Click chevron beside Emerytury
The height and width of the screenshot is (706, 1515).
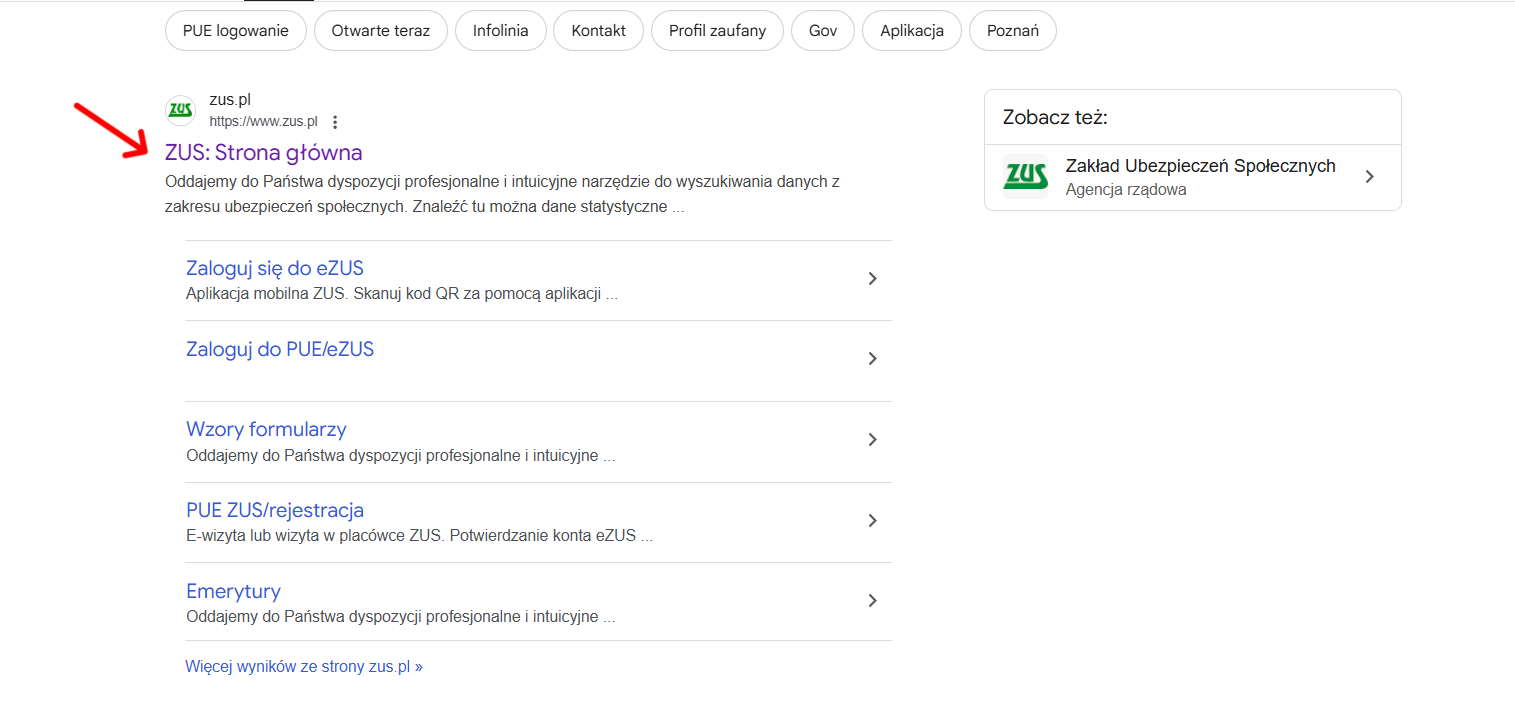point(872,601)
